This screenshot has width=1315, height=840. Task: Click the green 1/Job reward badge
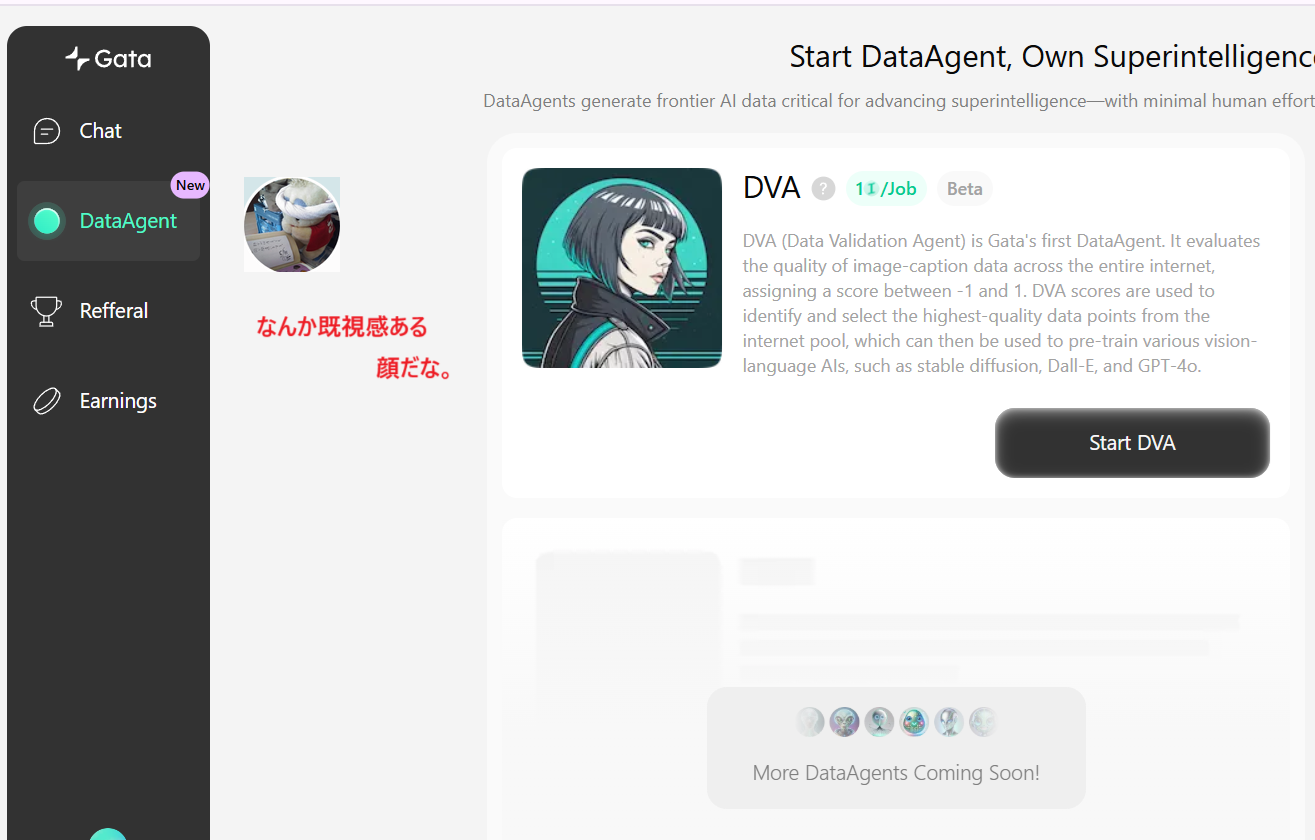(886, 188)
